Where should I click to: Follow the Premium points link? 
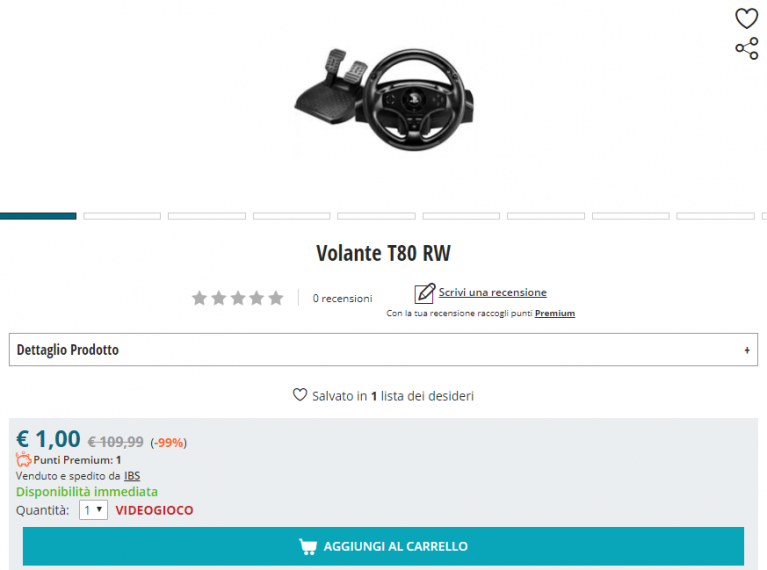555,313
